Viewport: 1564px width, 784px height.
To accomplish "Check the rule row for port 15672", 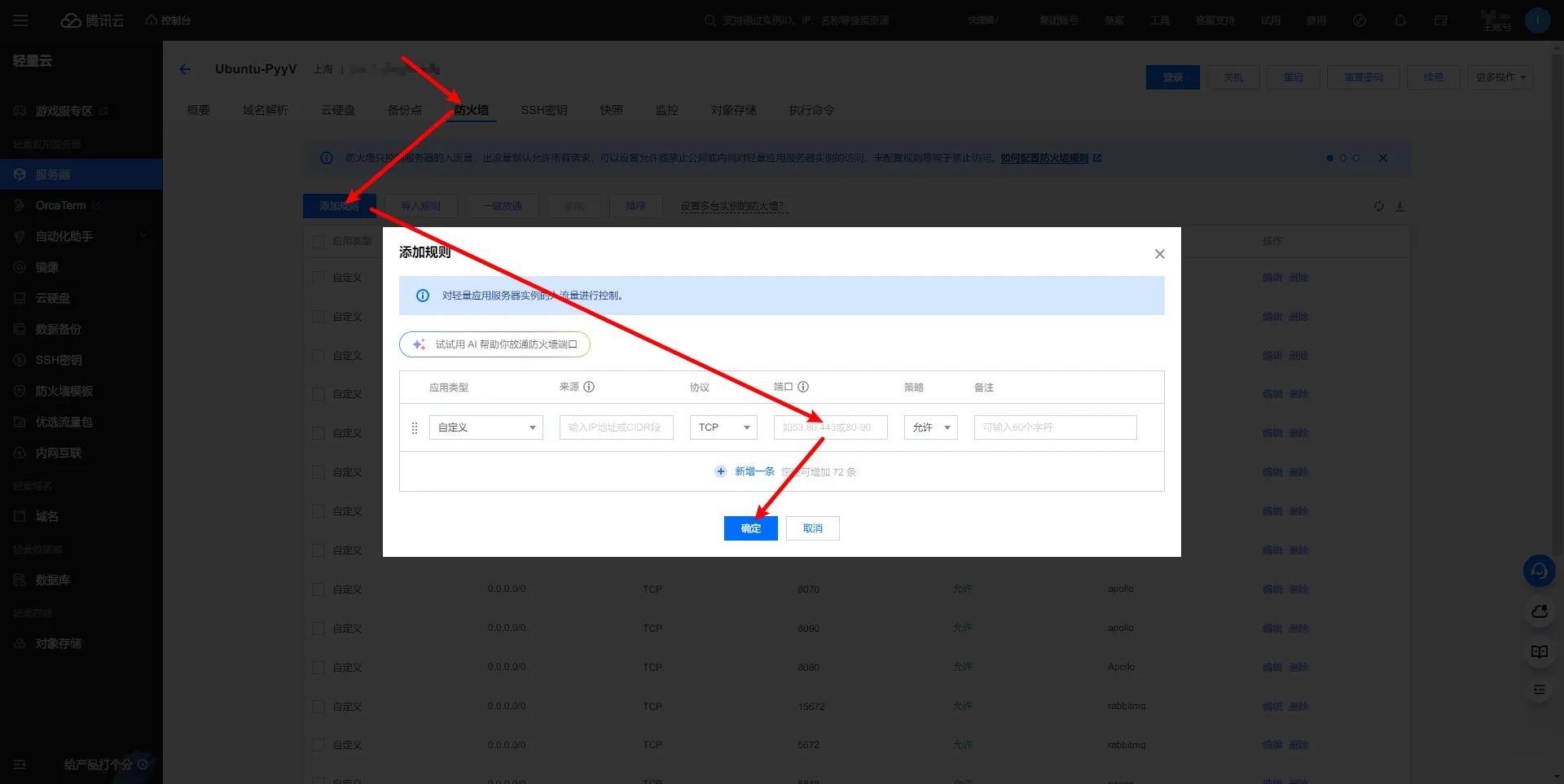I will [x=319, y=707].
